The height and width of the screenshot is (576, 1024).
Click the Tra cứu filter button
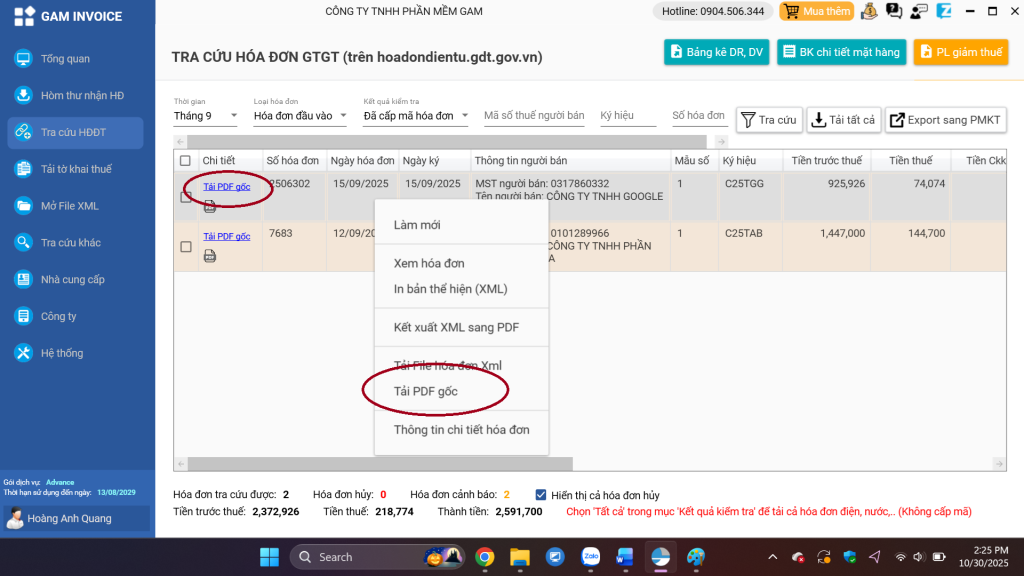click(769, 120)
